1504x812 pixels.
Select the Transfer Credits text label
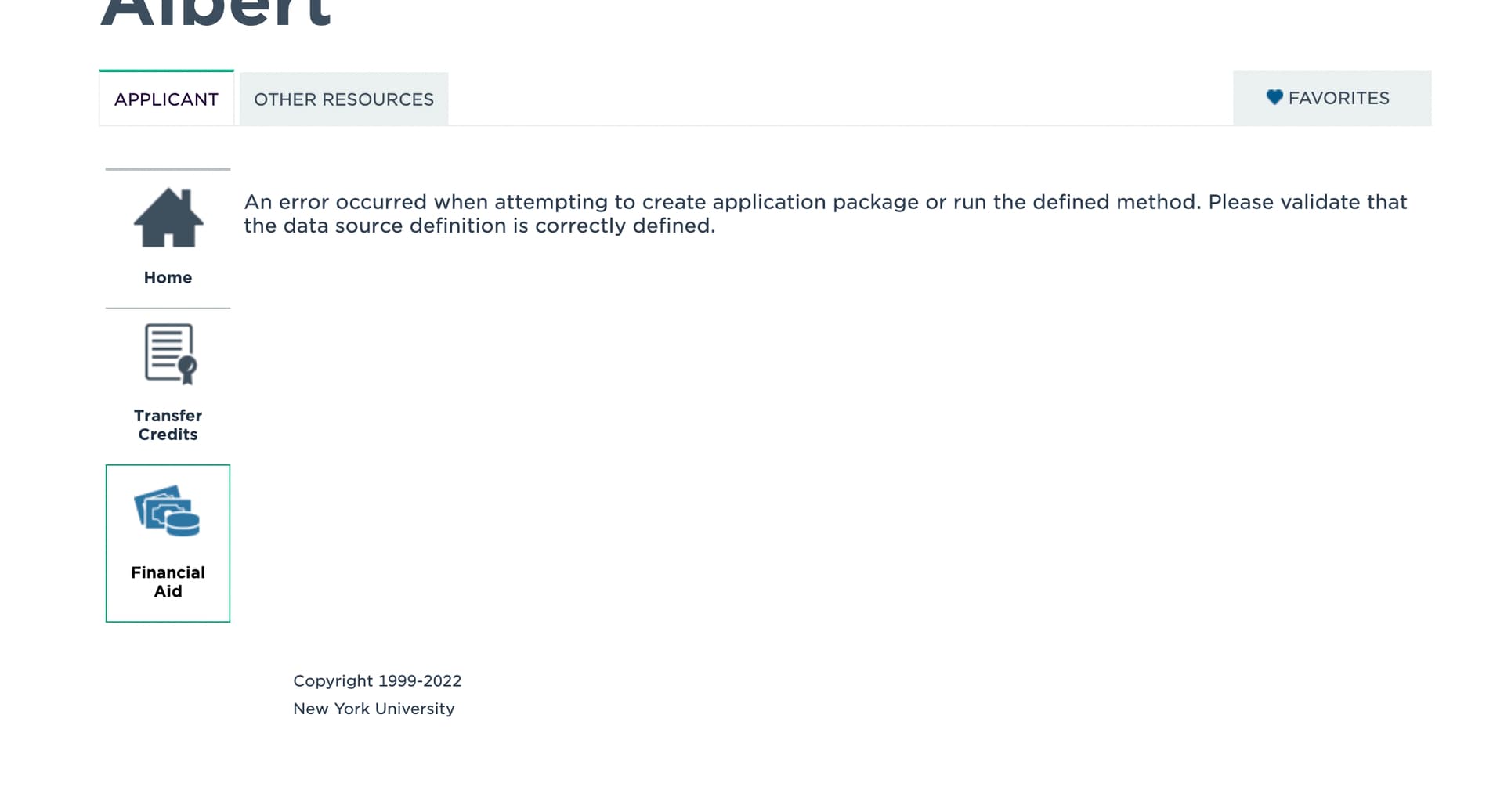[168, 425]
